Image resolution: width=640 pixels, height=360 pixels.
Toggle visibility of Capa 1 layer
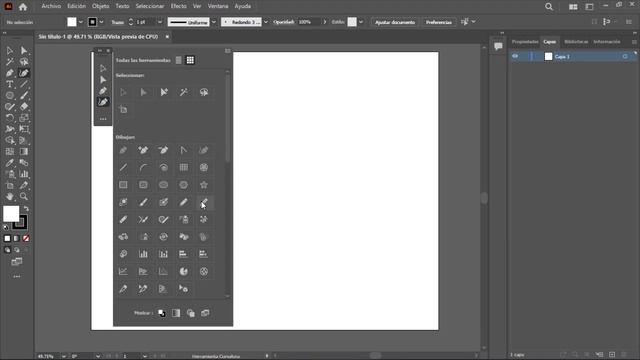515,56
